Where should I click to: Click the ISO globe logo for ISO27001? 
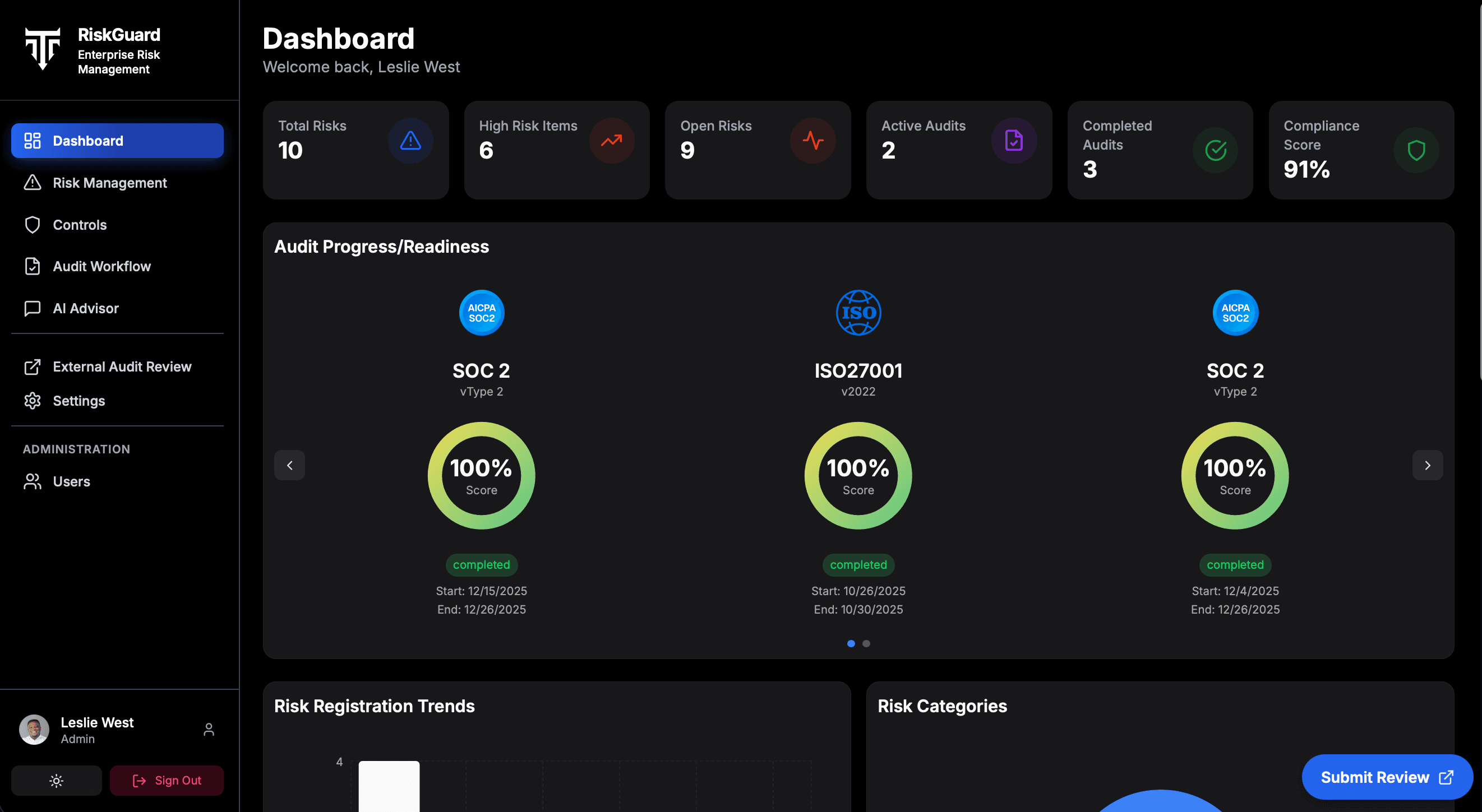(x=858, y=313)
